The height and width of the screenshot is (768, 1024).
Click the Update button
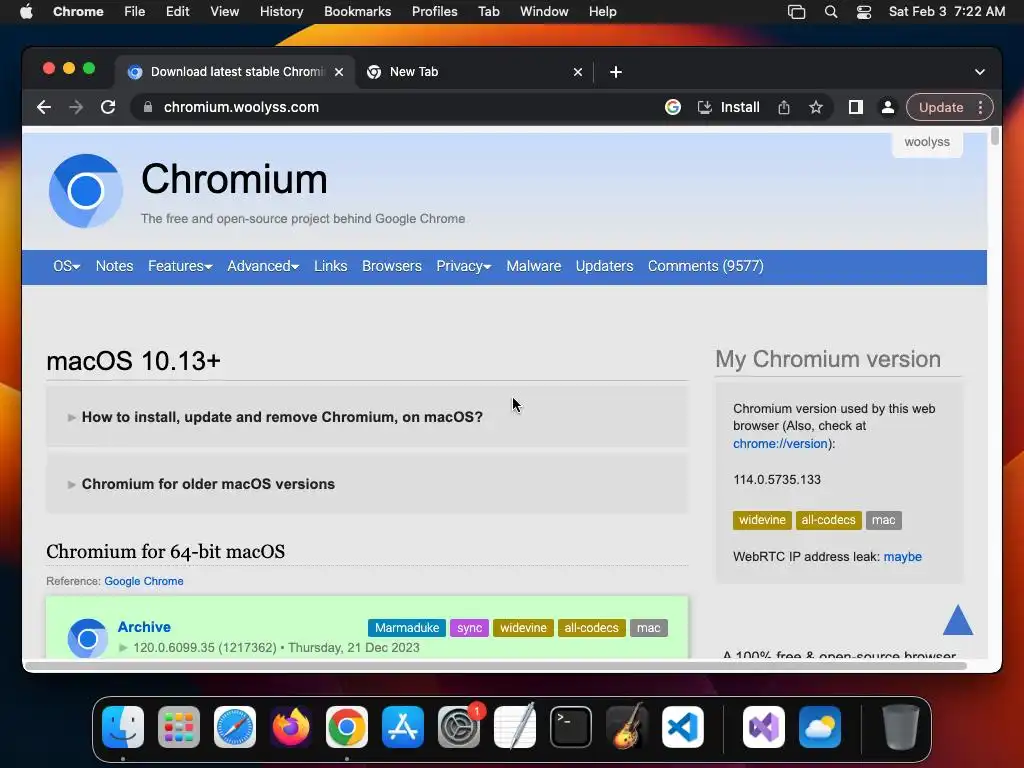pos(941,107)
